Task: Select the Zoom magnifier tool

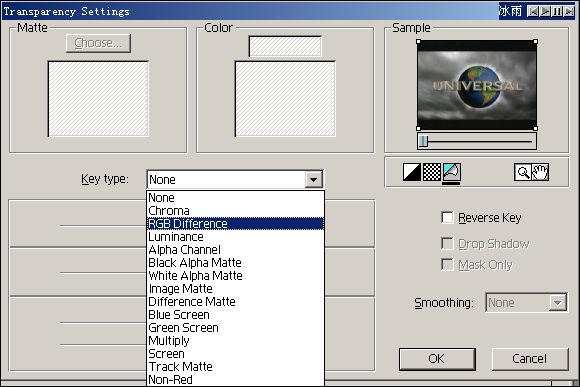Action: coord(523,172)
